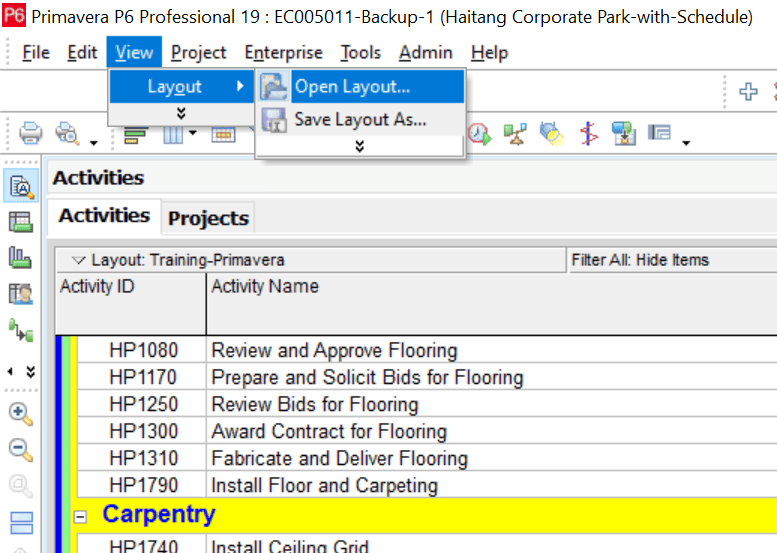Click the plus Add icon at top right
This screenshot has width=777, height=553.
748,91
